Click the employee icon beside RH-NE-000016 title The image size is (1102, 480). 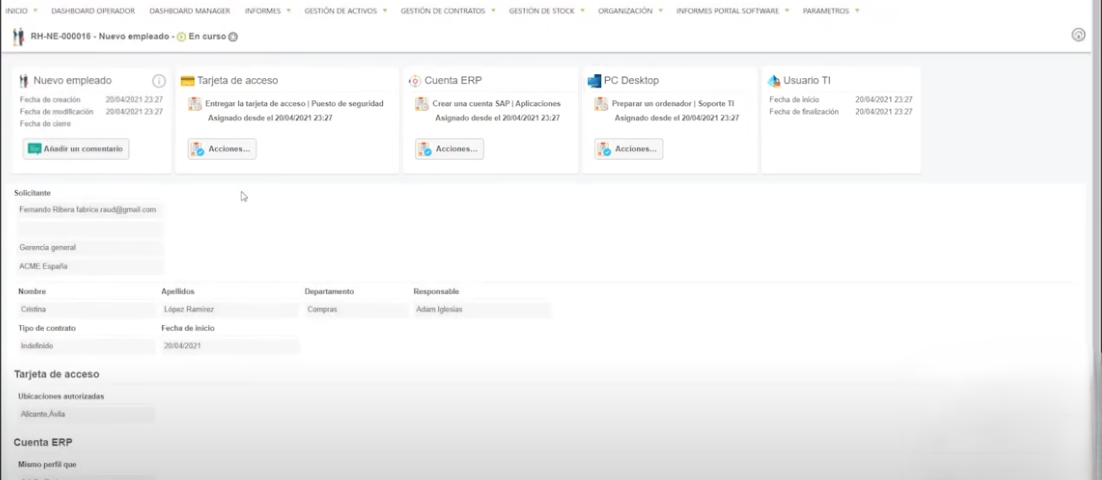(x=18, y=37)
